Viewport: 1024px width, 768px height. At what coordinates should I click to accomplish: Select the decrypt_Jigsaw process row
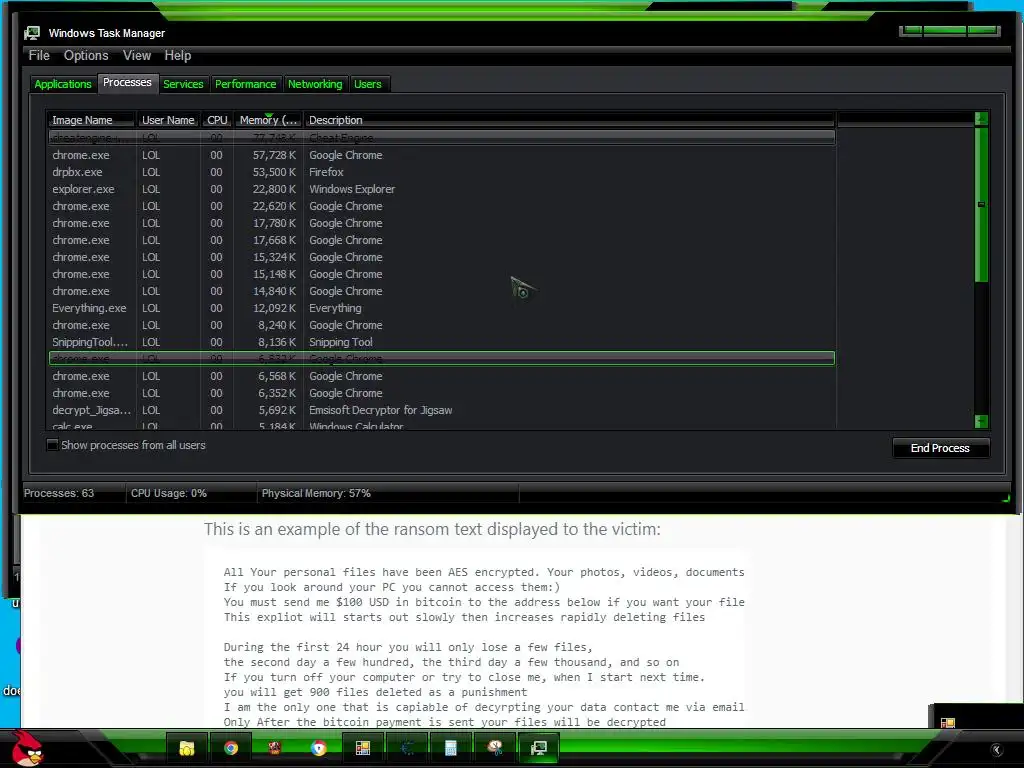tap(441, 410)
